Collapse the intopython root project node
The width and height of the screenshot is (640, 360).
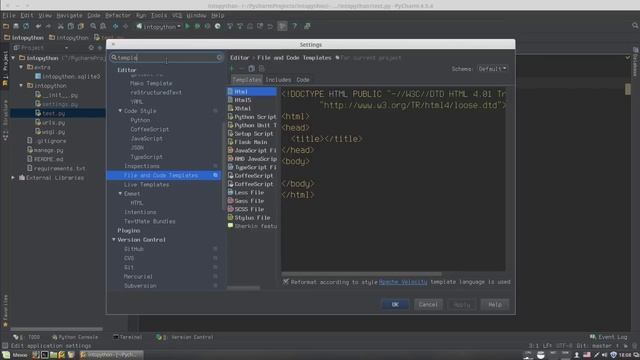click(13, 58)
